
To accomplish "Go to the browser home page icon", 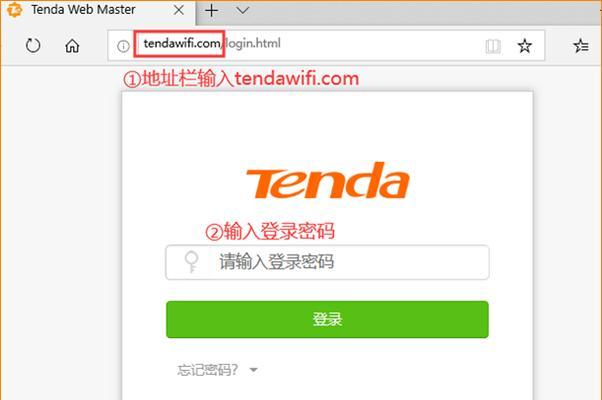I will [x=72, y=46].
